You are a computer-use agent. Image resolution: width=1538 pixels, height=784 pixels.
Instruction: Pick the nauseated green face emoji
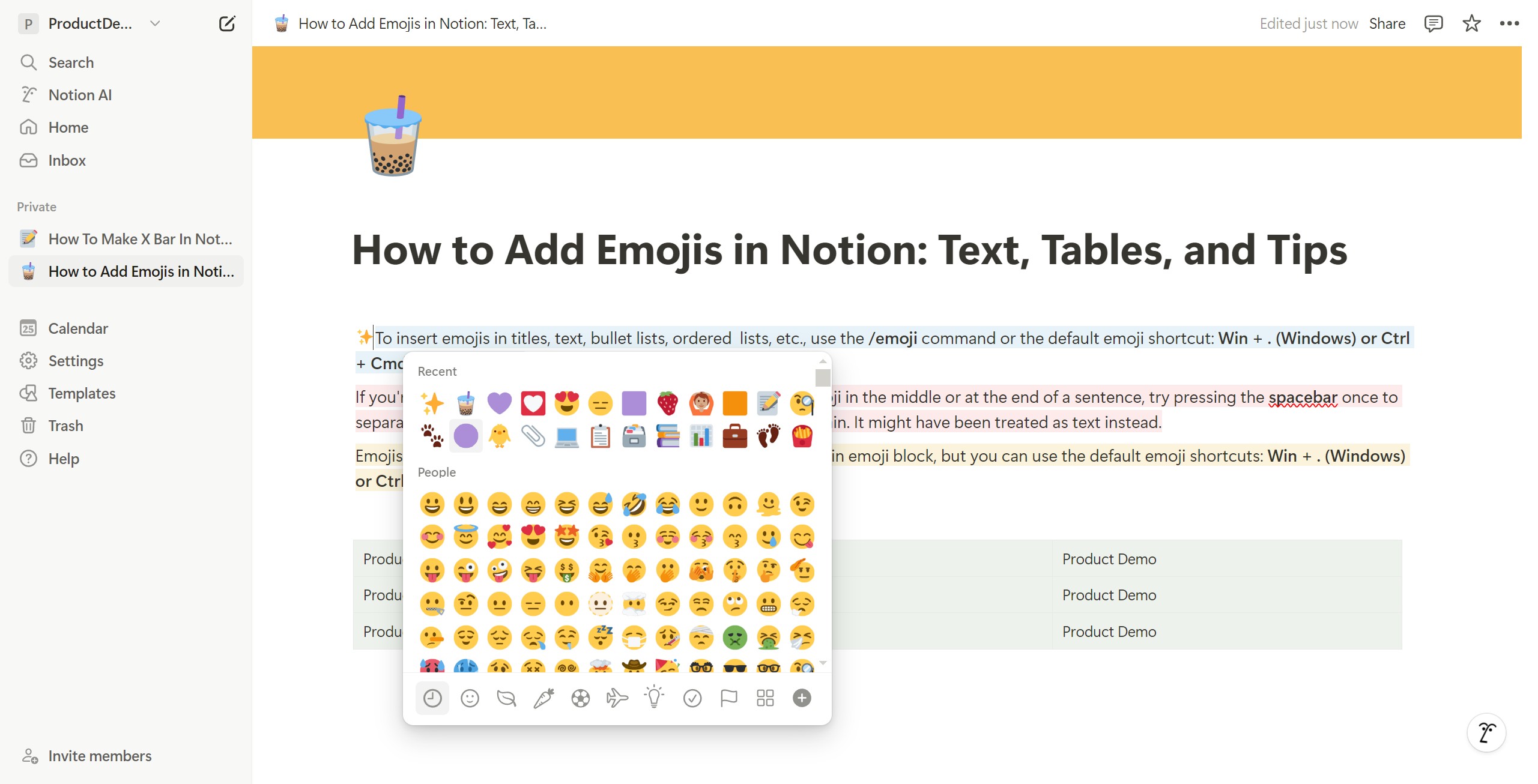pyautogui.click(x=734, y=638)
